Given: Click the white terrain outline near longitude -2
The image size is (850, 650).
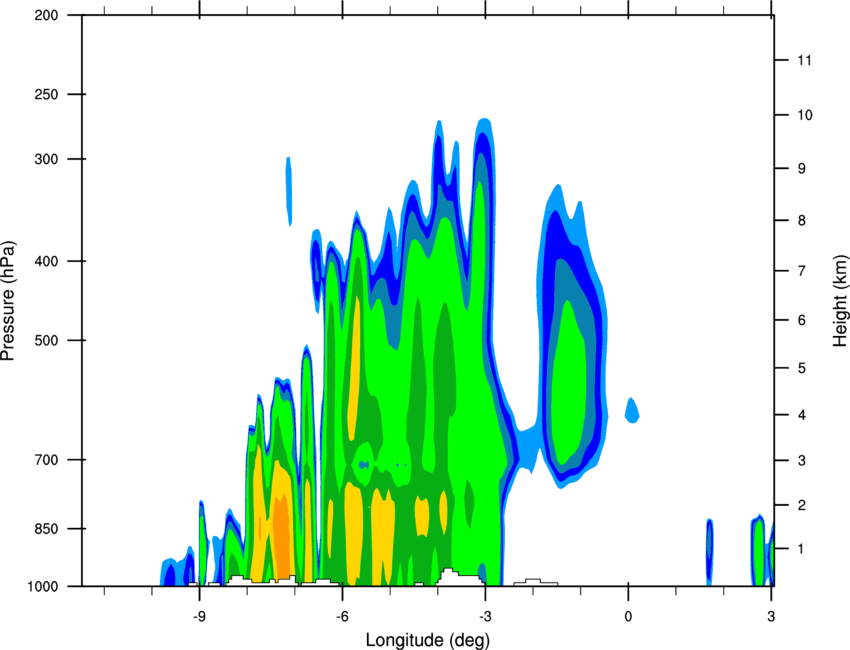Looking at the screenshot, I should pyautogui.click(x=536, y=582).
